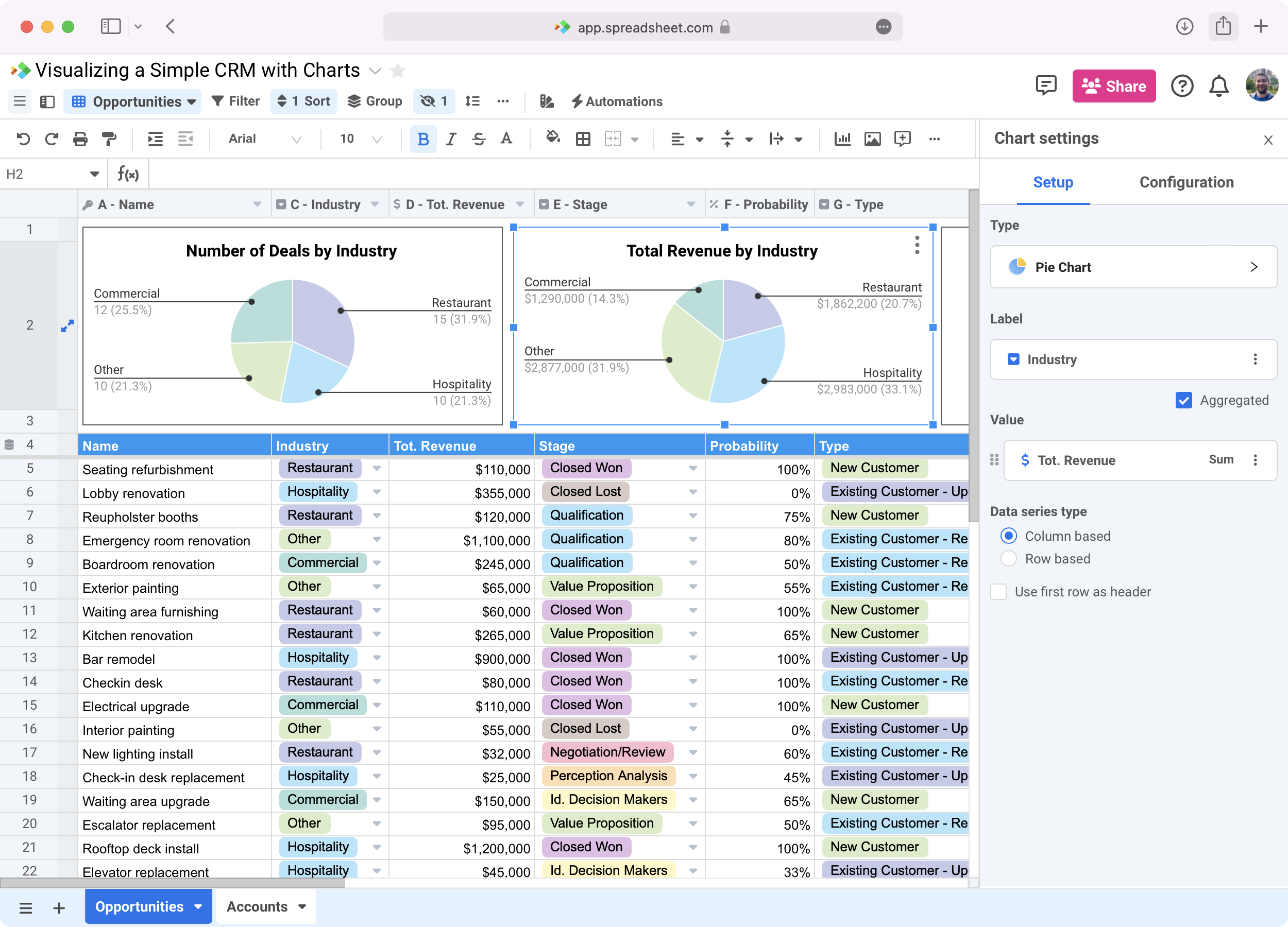Select the Column based radio button
This screenshot has height=927, width=1288.
point(1009,536)
